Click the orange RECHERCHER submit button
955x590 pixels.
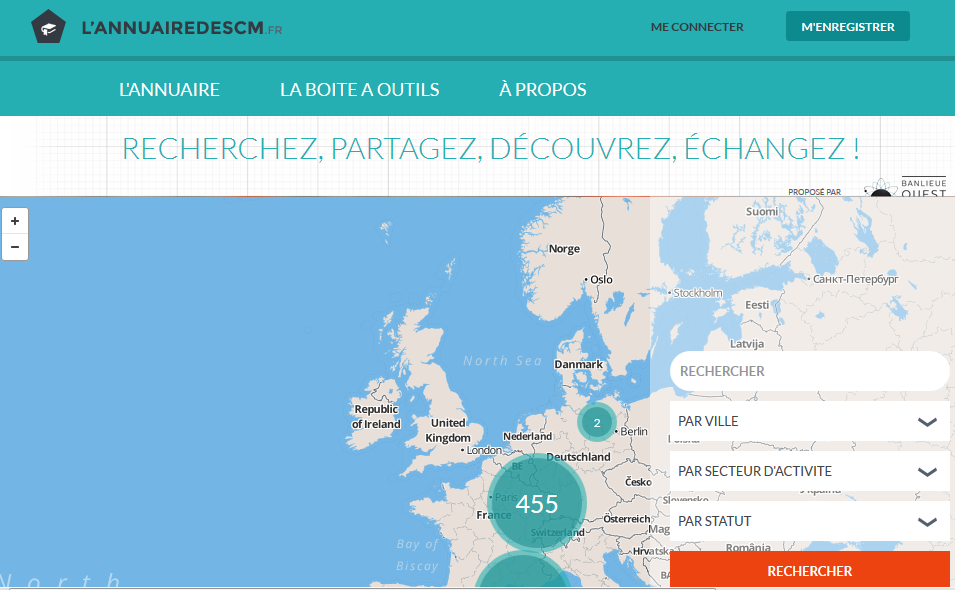[809, 570]
